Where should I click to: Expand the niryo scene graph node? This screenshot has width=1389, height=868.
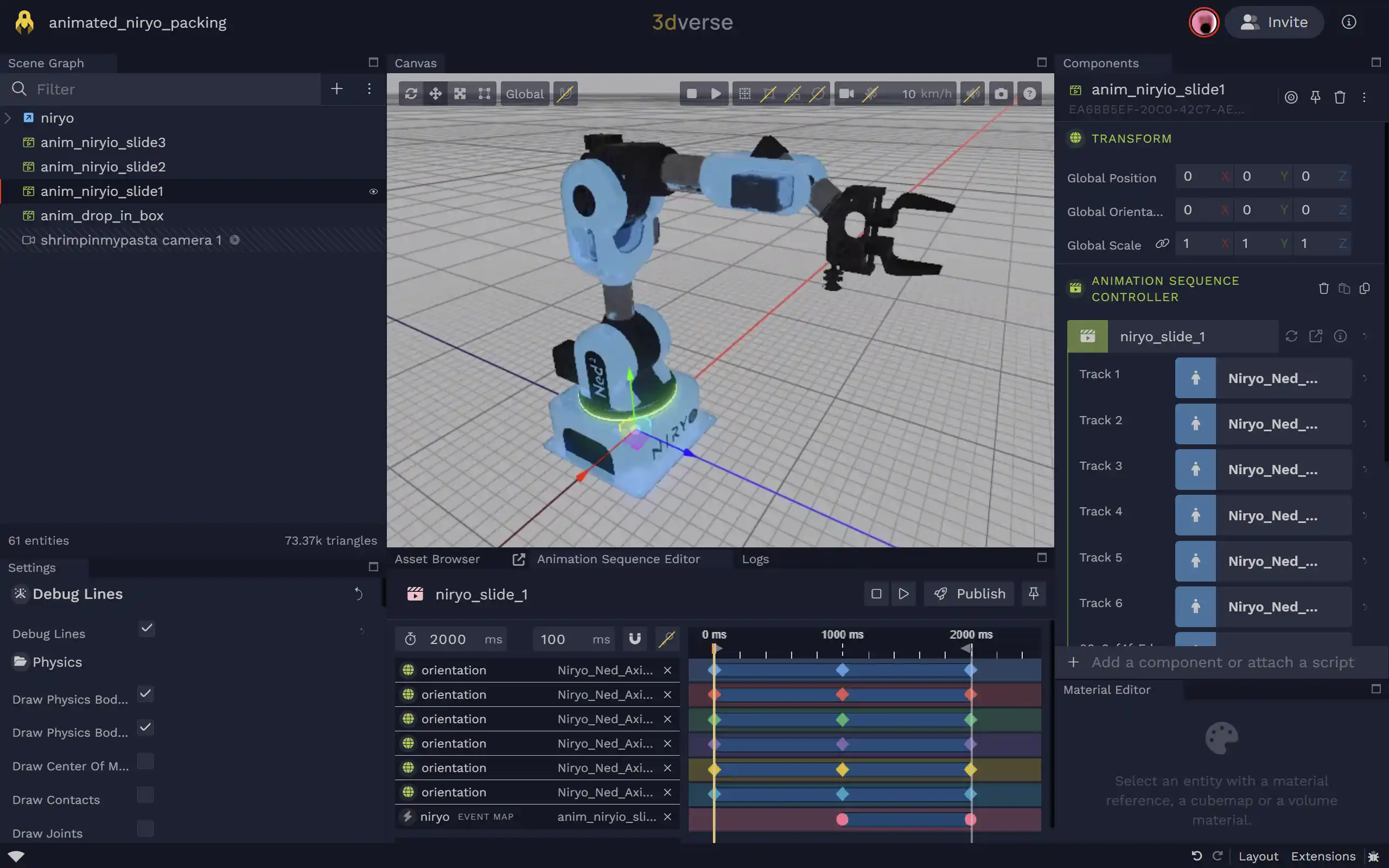9,118
